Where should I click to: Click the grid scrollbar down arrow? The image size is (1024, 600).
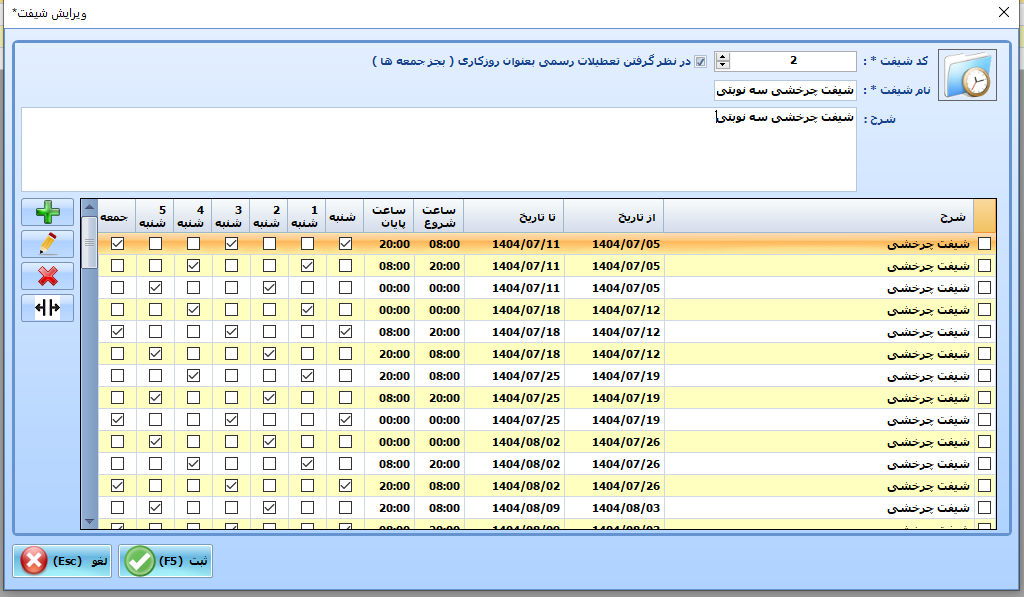tap(89, 521)
